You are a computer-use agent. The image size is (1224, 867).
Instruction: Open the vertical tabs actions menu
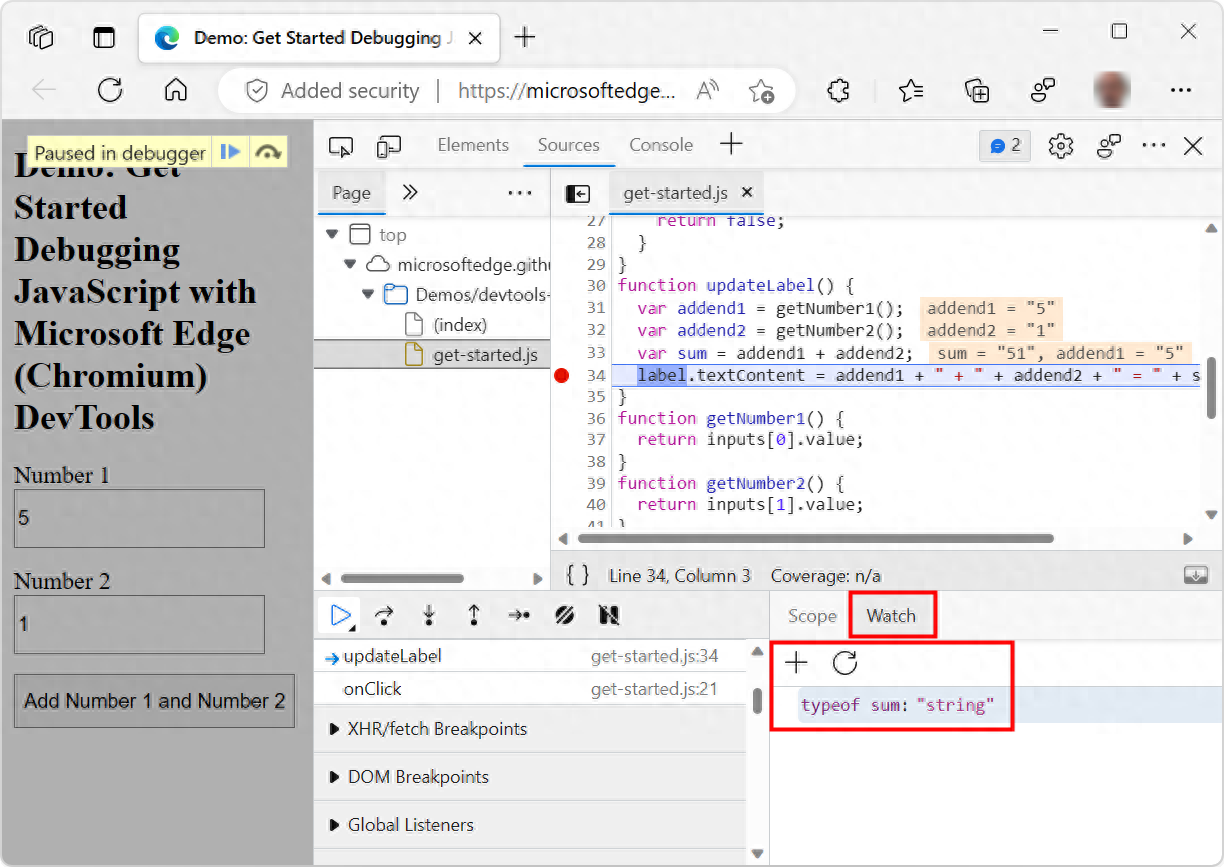(104, 38)
